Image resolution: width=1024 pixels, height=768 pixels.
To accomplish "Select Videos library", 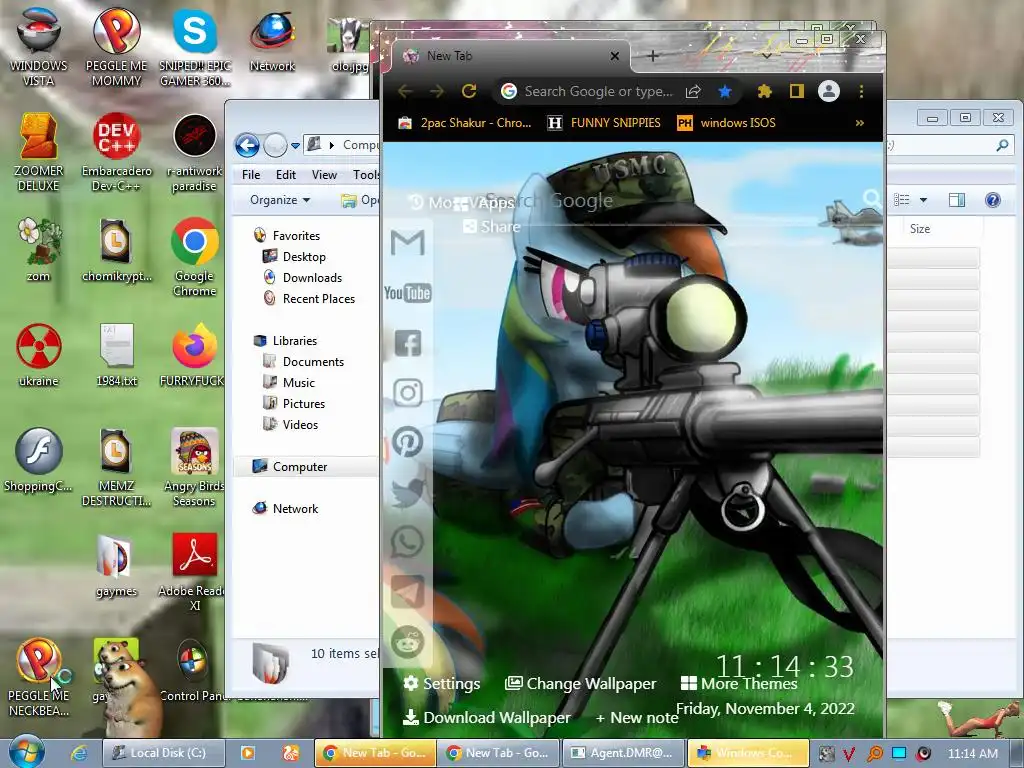I will pyautogui.click(x=291, y=424).
